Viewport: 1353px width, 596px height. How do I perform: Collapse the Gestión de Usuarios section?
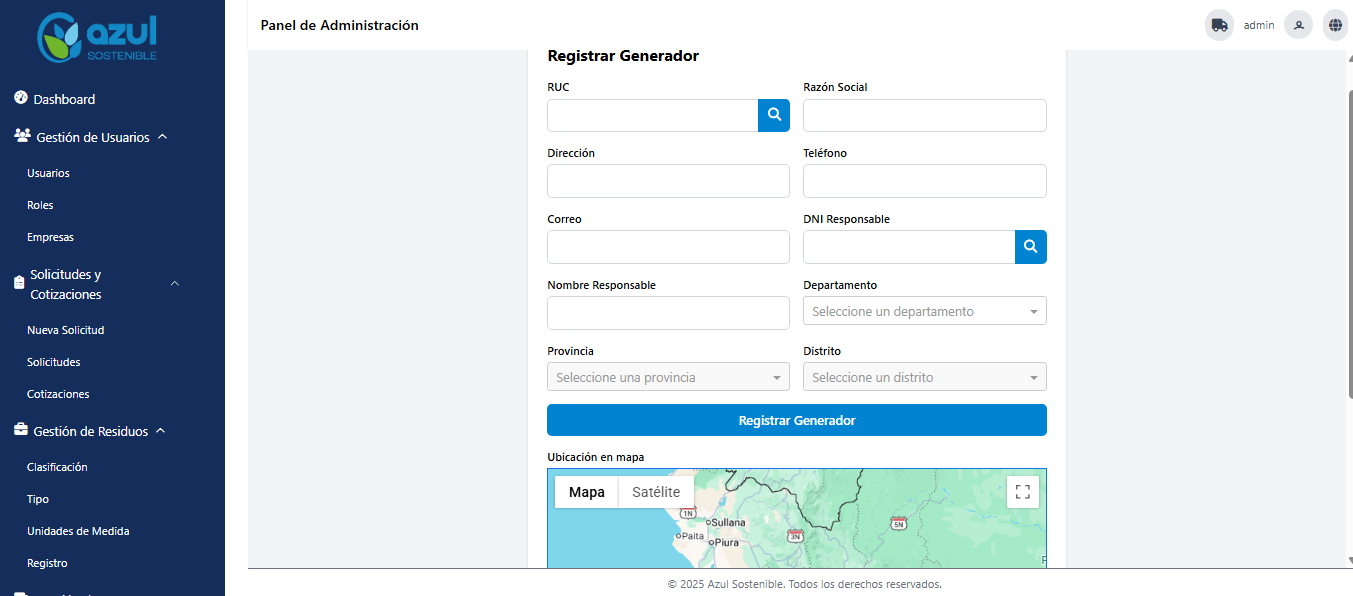(163, 137)
